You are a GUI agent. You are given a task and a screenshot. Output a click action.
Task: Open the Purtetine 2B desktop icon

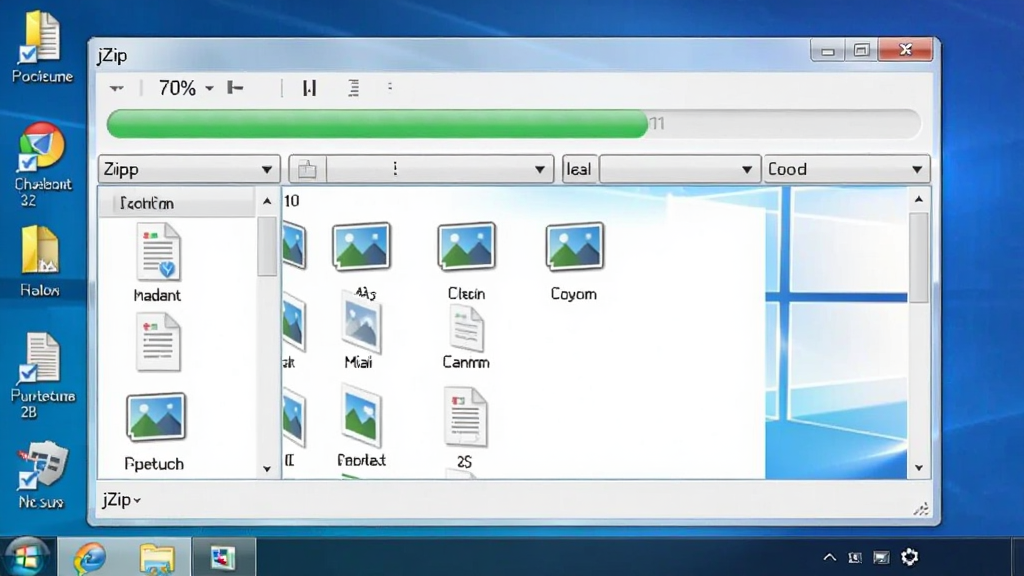point(43,376)
